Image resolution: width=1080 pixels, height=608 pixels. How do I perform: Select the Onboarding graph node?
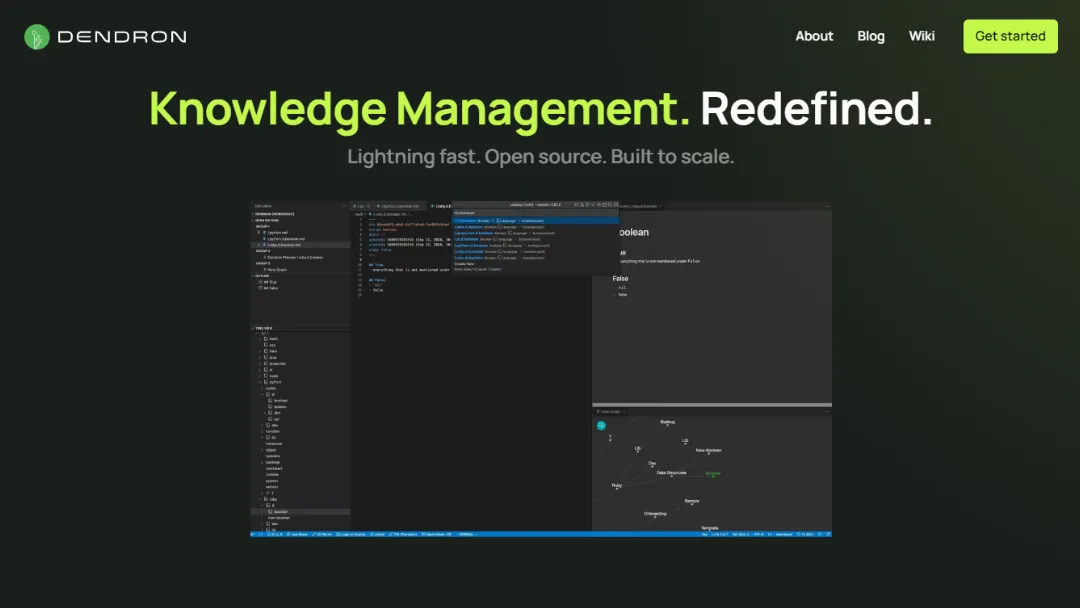[655, 514]
